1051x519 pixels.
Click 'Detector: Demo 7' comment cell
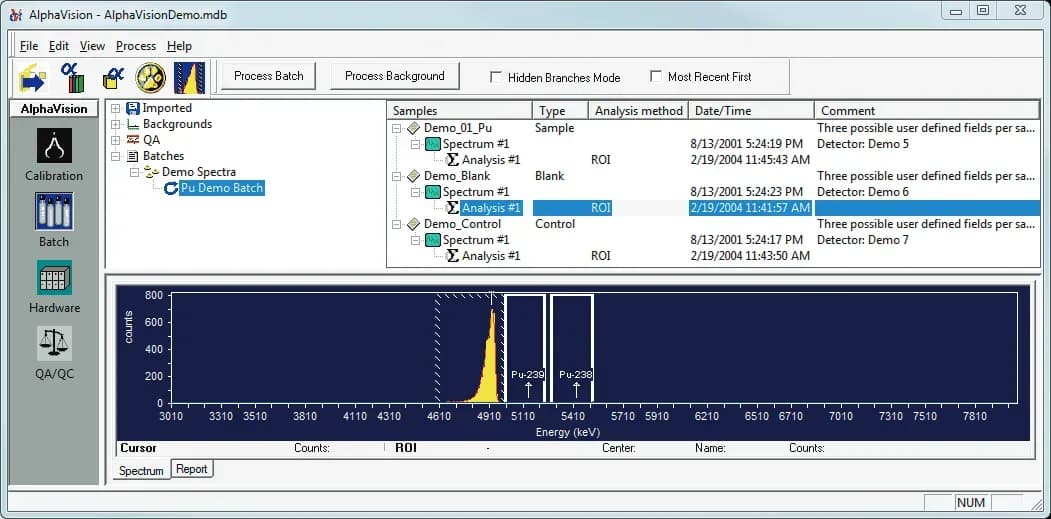coord(863,240)
